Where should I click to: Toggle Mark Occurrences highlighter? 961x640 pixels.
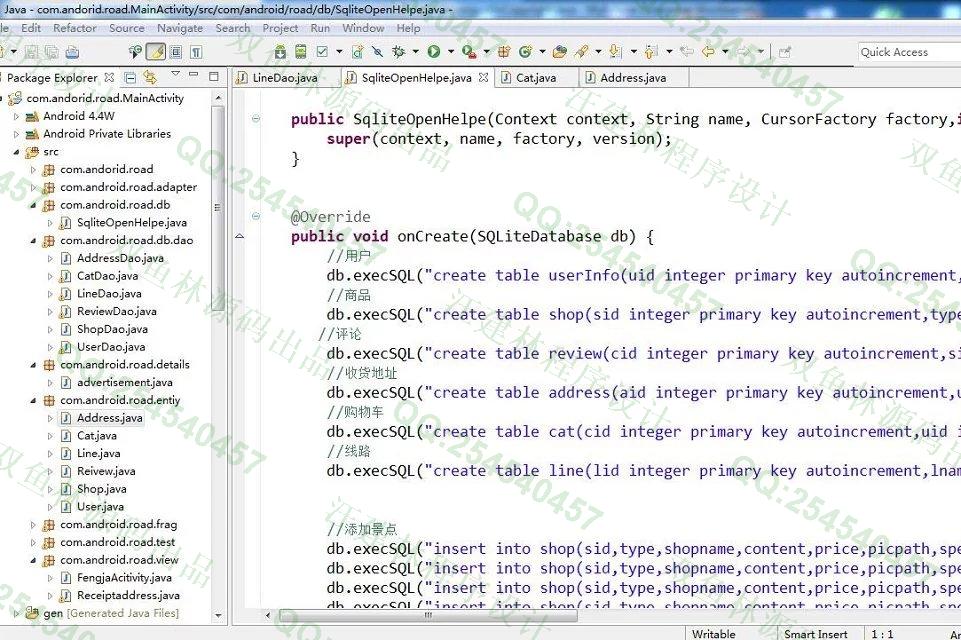(x=156, y=52)
